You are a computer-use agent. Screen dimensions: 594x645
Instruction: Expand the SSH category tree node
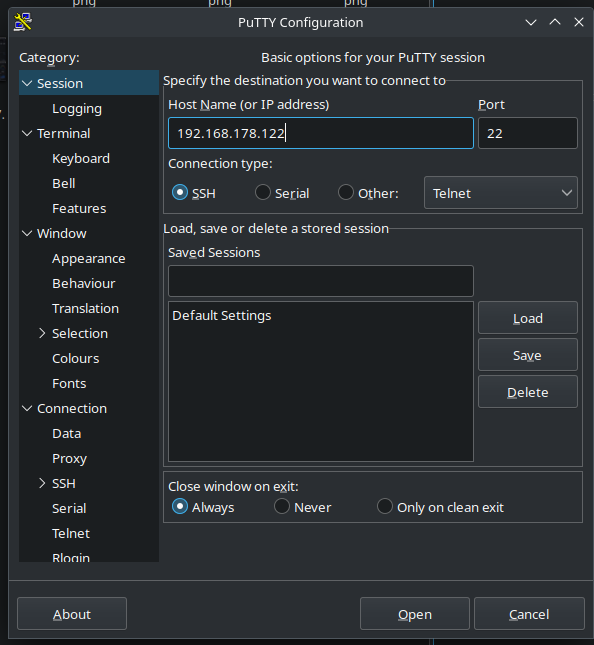(x=42, y=483)
